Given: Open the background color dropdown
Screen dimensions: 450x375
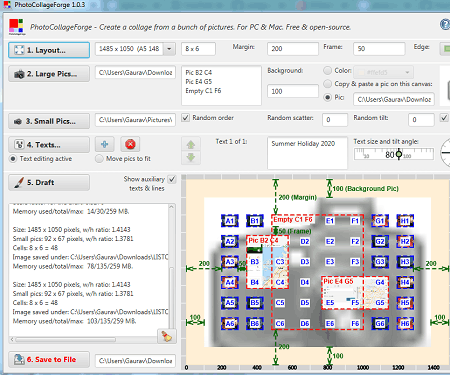Looking at the screenshot, I should point(383,72).
